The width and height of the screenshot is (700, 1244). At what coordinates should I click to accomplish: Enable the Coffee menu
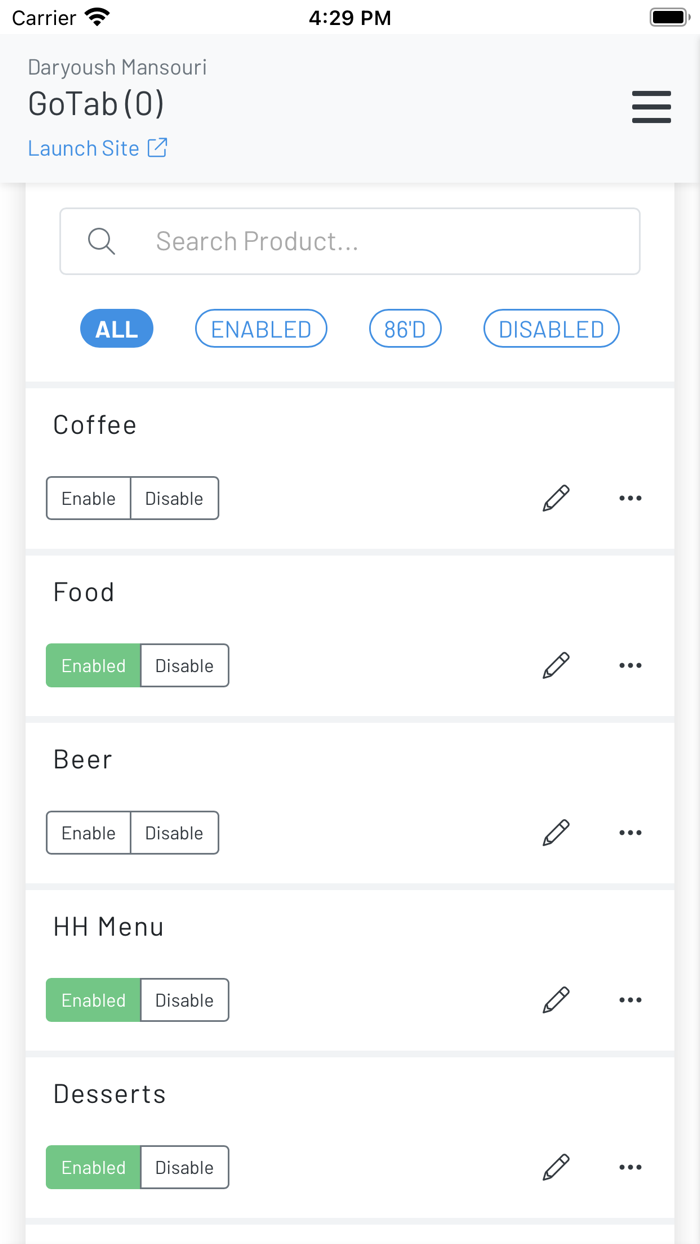[x=88, y=498]
